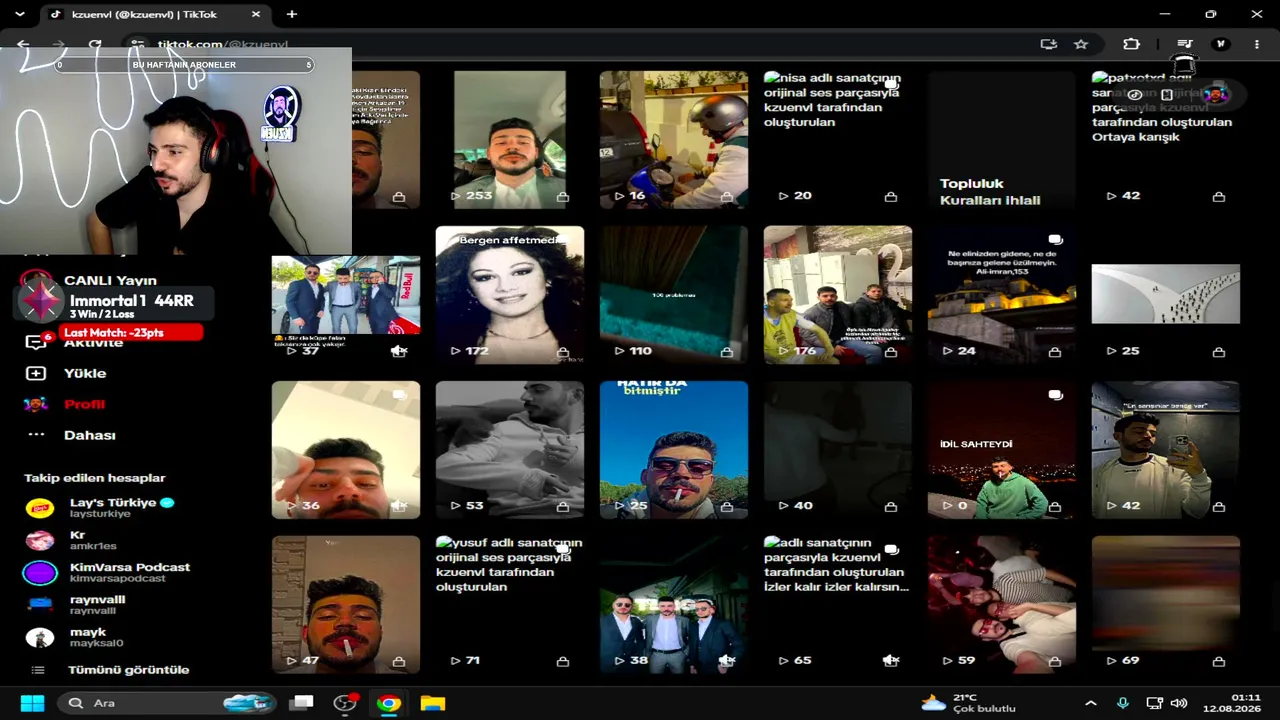Open the Chrome extensions puzzle icon
This screenshot has width=1280, height=720.
tap(1131, 44)
